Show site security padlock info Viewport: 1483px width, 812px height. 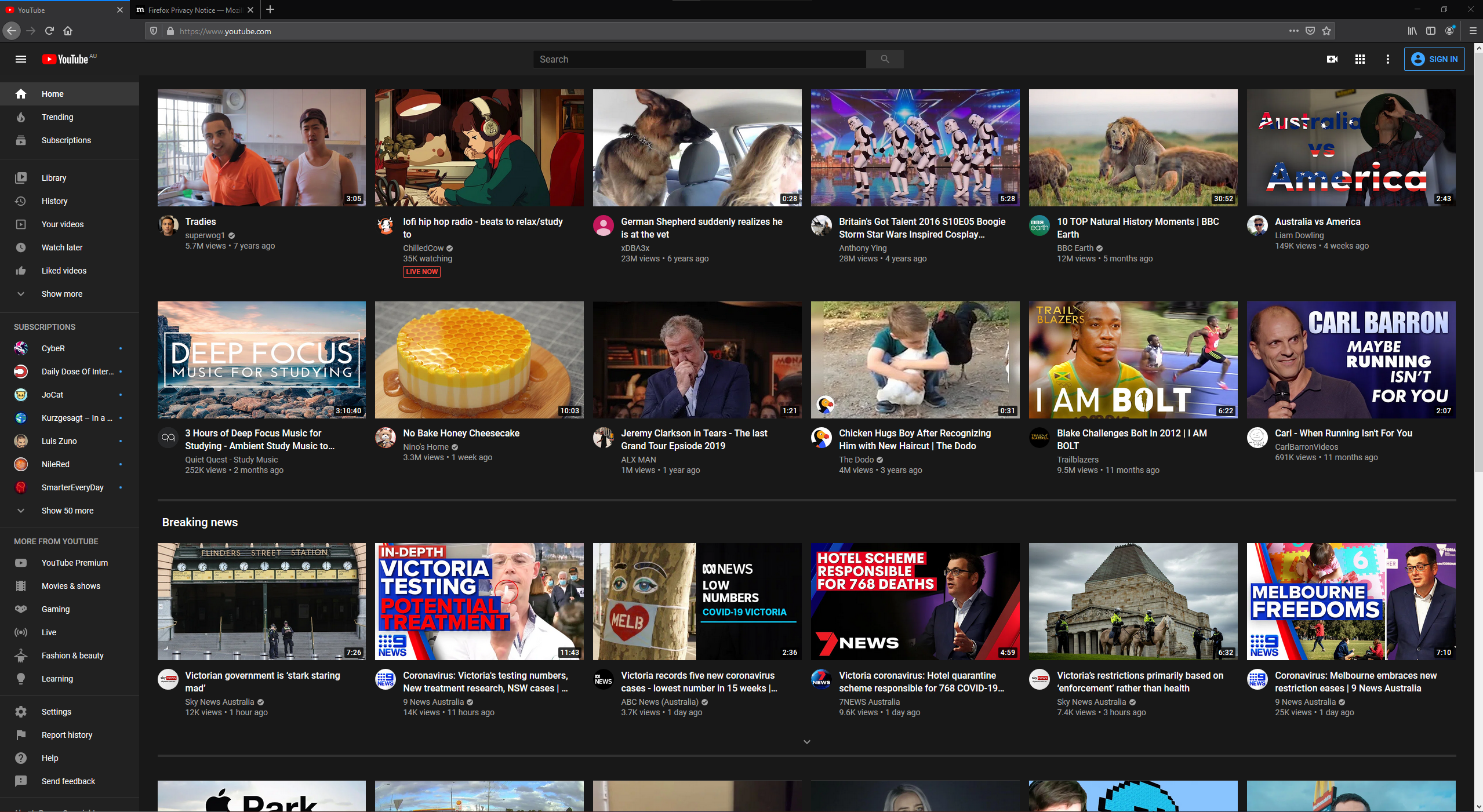170,31
